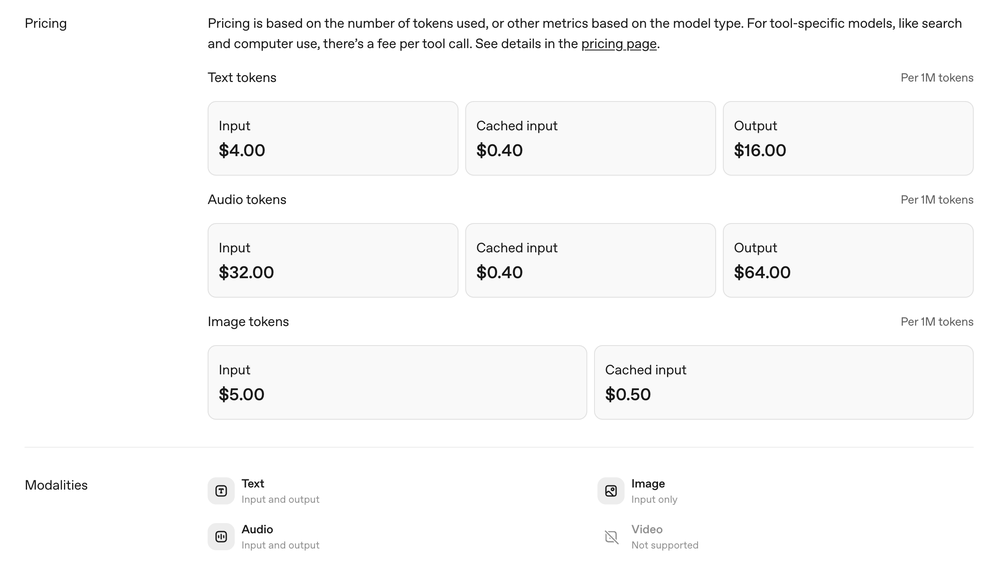1000x575 pixels.
Task: Select the Image tokens Cached input $0.50 card
Action: (x=783, y=382)
